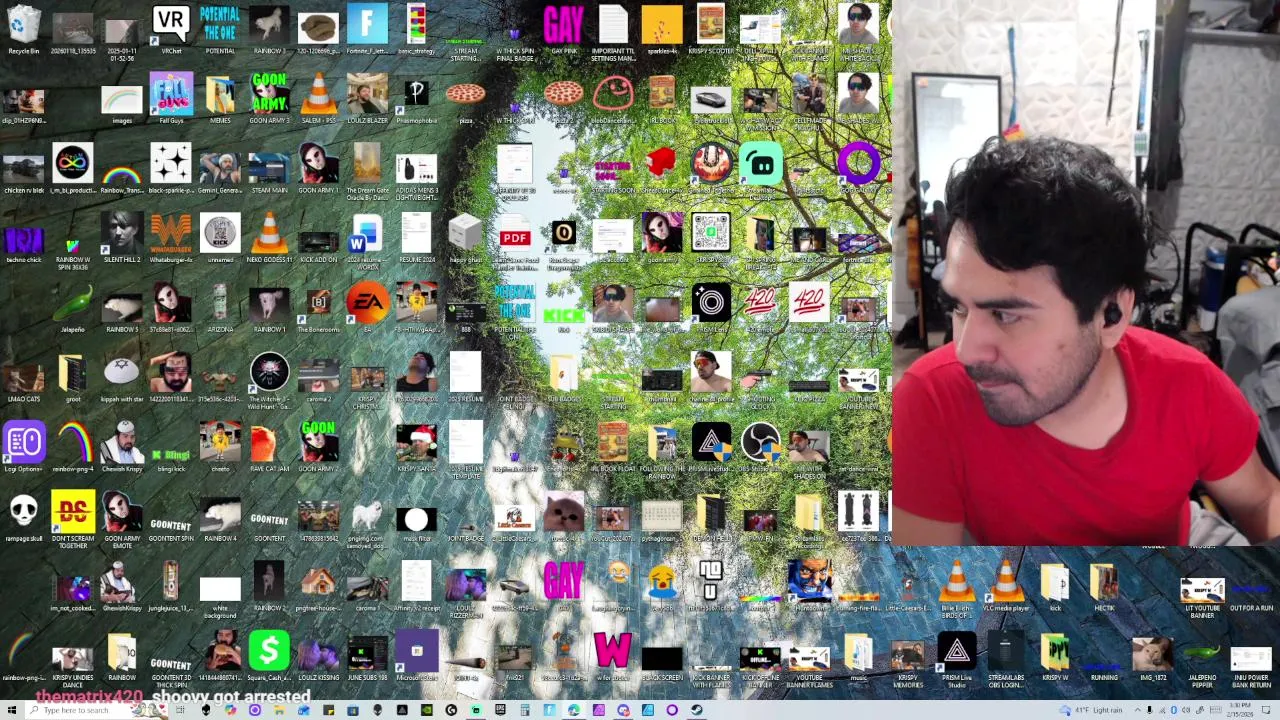Select the LMAO CATS image
This screenshot has width=1280, height=720.
coord(24,377)
